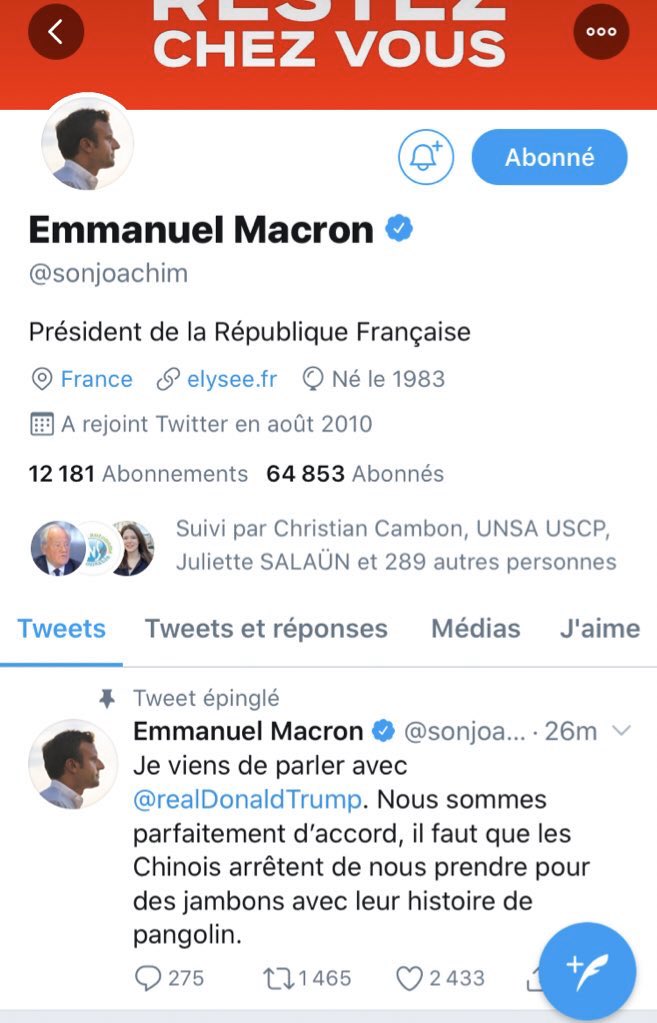Show the 64 853 Abonnés list
The width and height of the screenshot is (657, 1023).
355,473
